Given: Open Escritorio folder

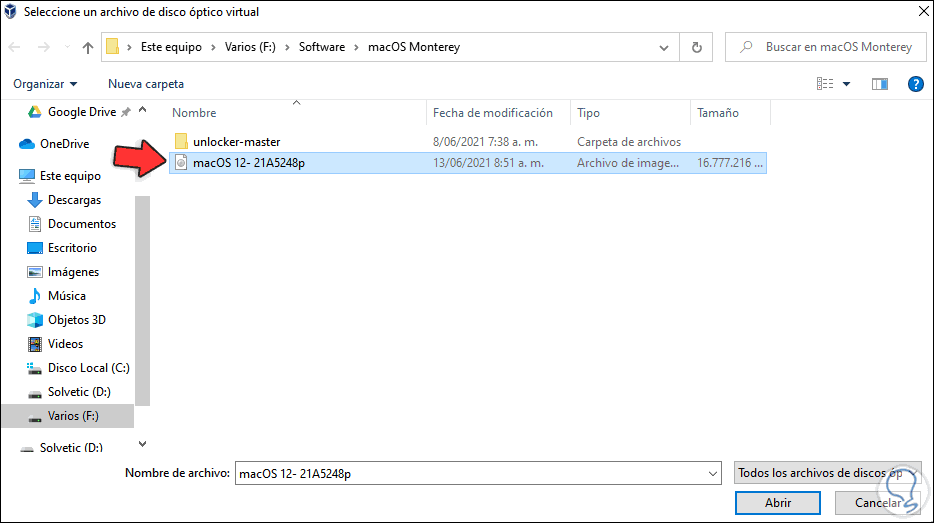Looking at the screenshot, I should tap(72, 248).
